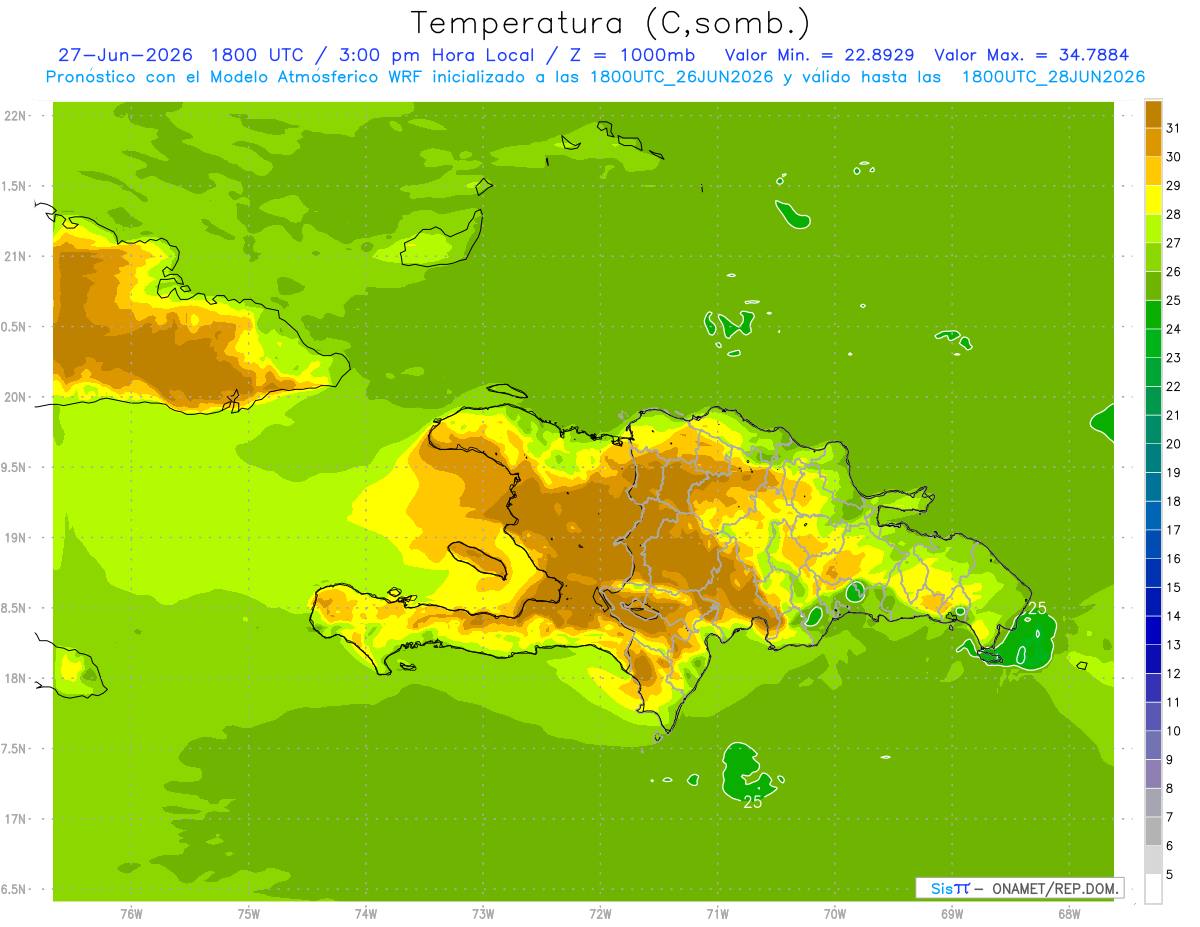Click colorbar label "29"
The height and width of the screenshot is (927, 1200).
[x=1174, y=185]
